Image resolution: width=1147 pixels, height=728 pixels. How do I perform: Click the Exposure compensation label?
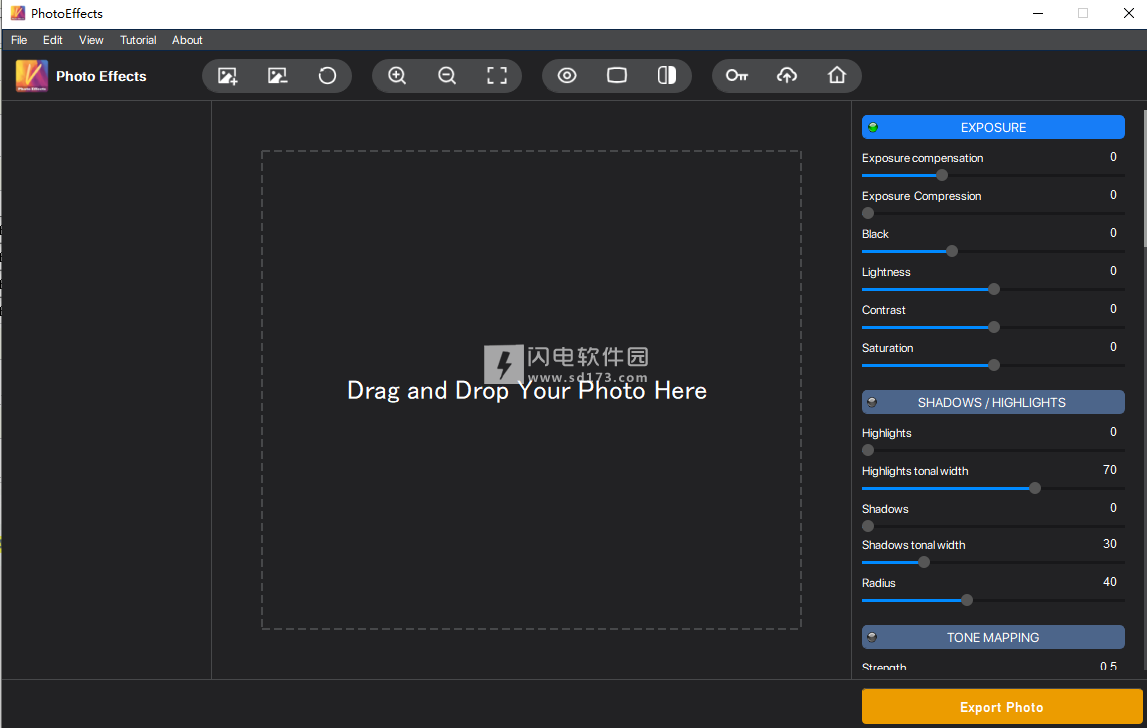click(x=922, y=158)
